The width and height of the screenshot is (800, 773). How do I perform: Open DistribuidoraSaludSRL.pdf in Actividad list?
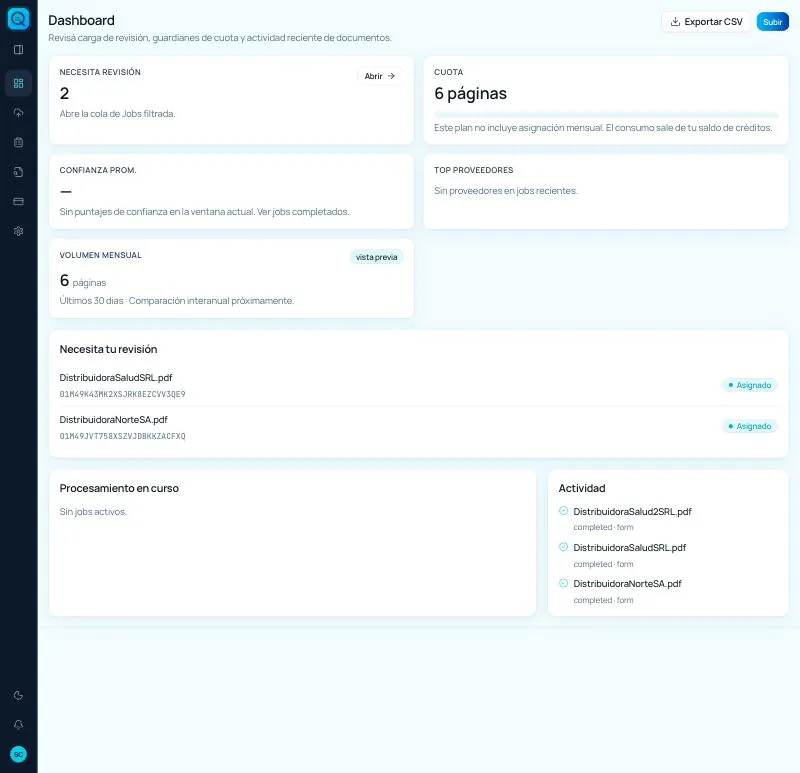(x=630, y=547)
